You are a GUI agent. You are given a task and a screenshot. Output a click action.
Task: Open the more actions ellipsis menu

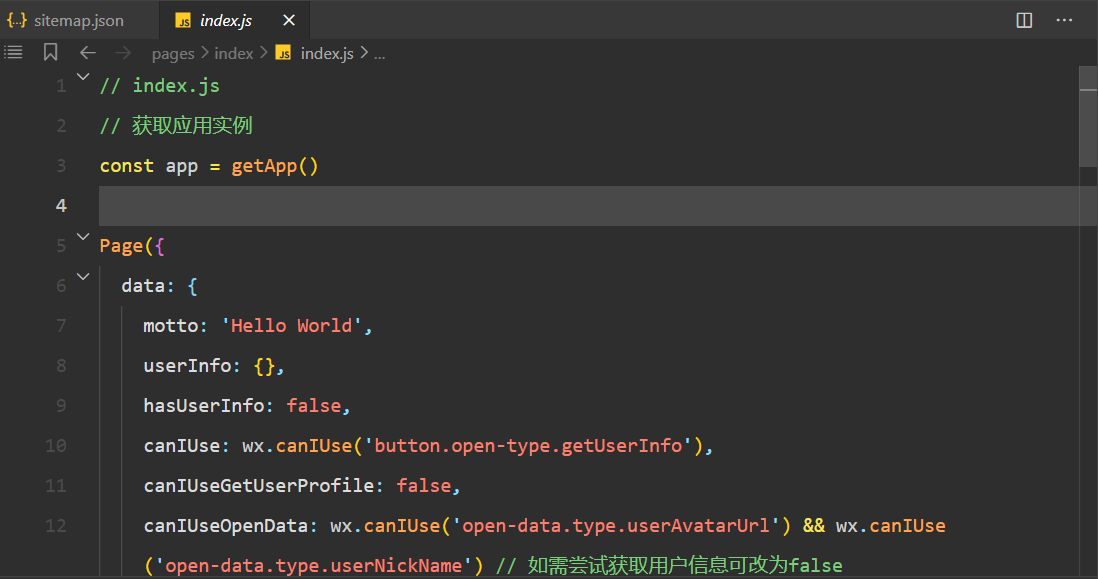pyautogui.click(x=1064, y=20)
